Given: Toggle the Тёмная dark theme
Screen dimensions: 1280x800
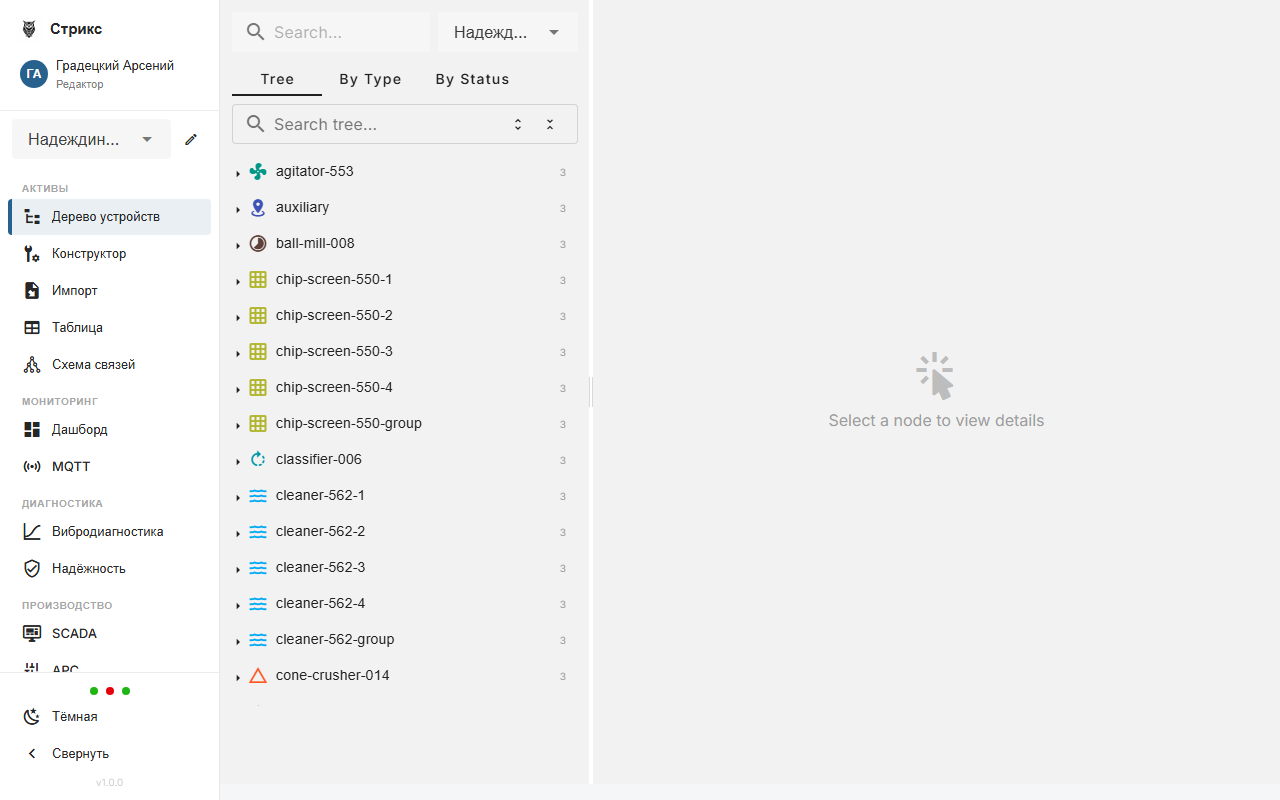Looking at the screenshot, I should [74, 717].
